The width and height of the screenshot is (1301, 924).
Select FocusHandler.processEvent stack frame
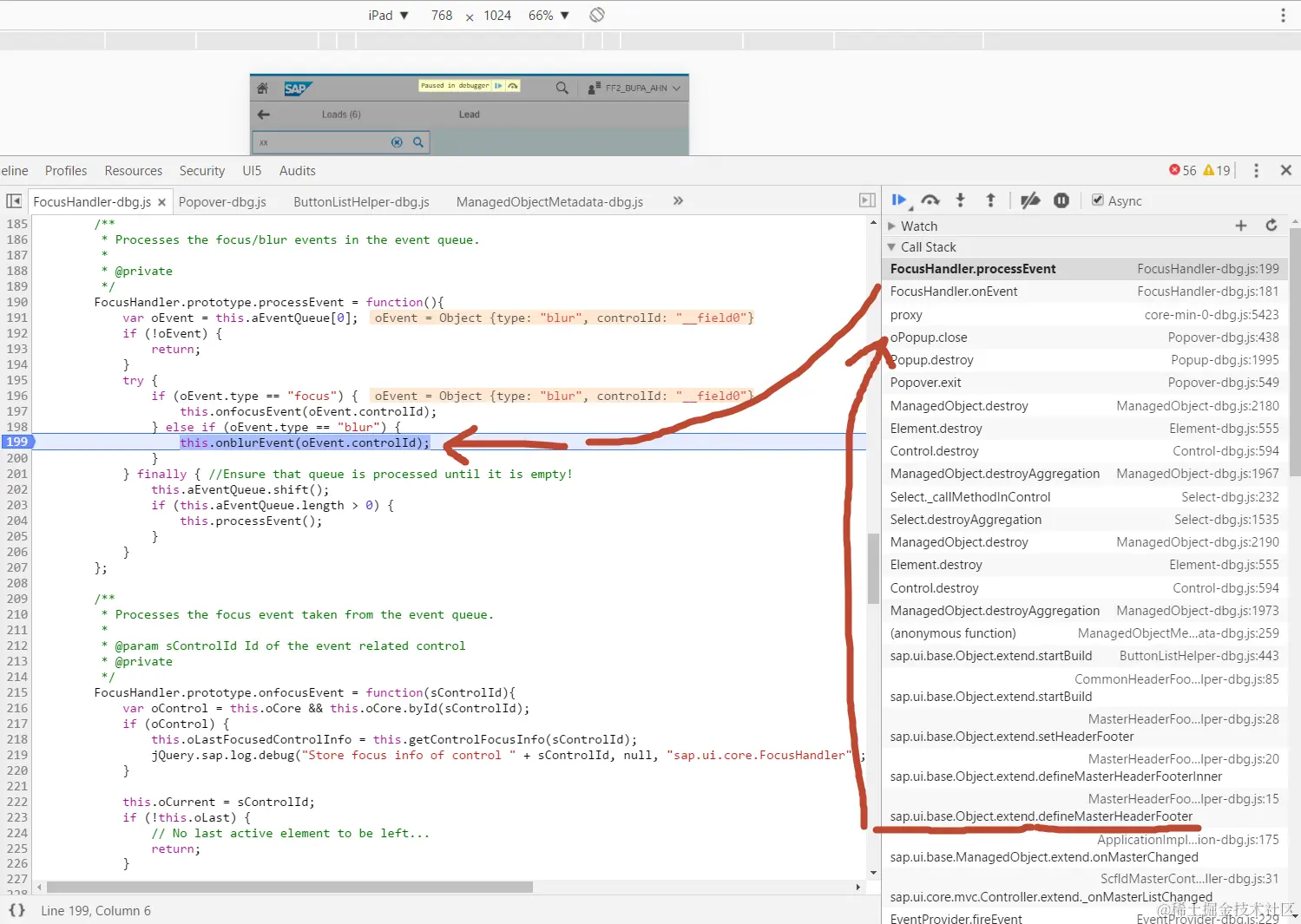[1084, 269]
